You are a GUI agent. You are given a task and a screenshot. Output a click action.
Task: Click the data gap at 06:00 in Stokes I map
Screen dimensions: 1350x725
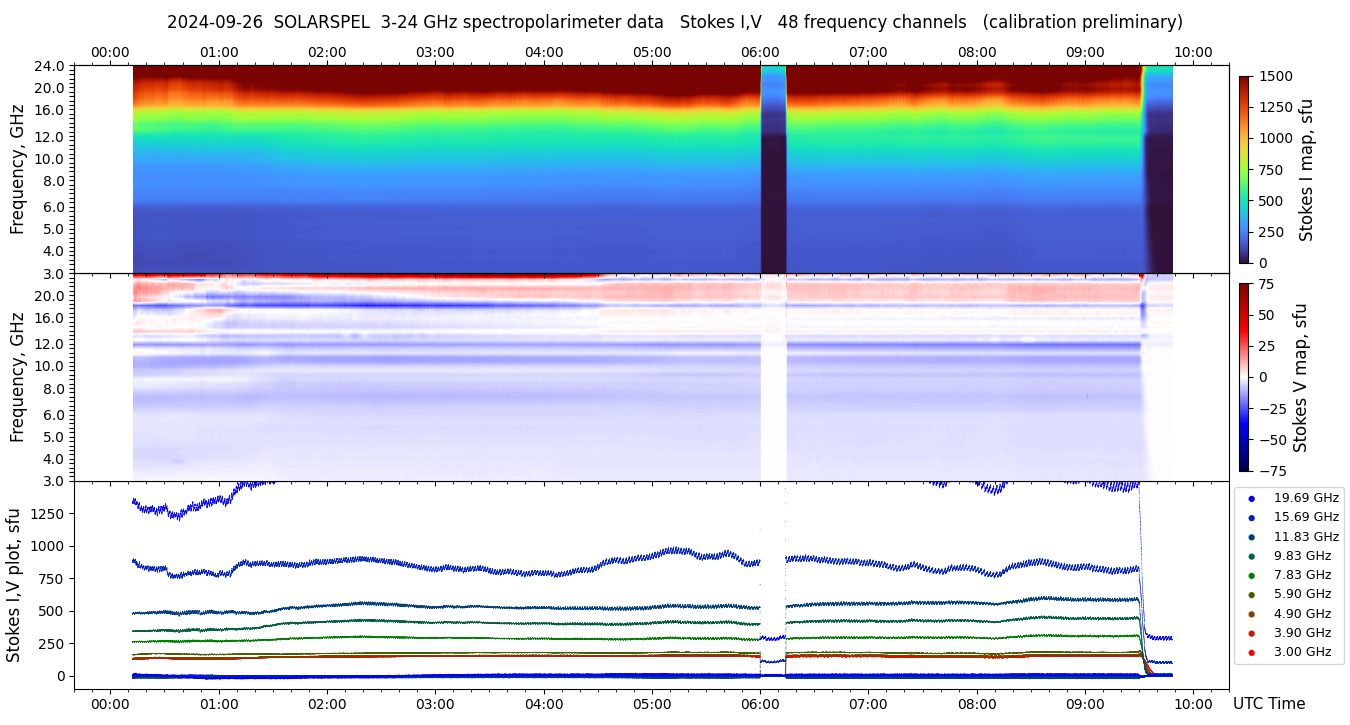tap(773, 170)
